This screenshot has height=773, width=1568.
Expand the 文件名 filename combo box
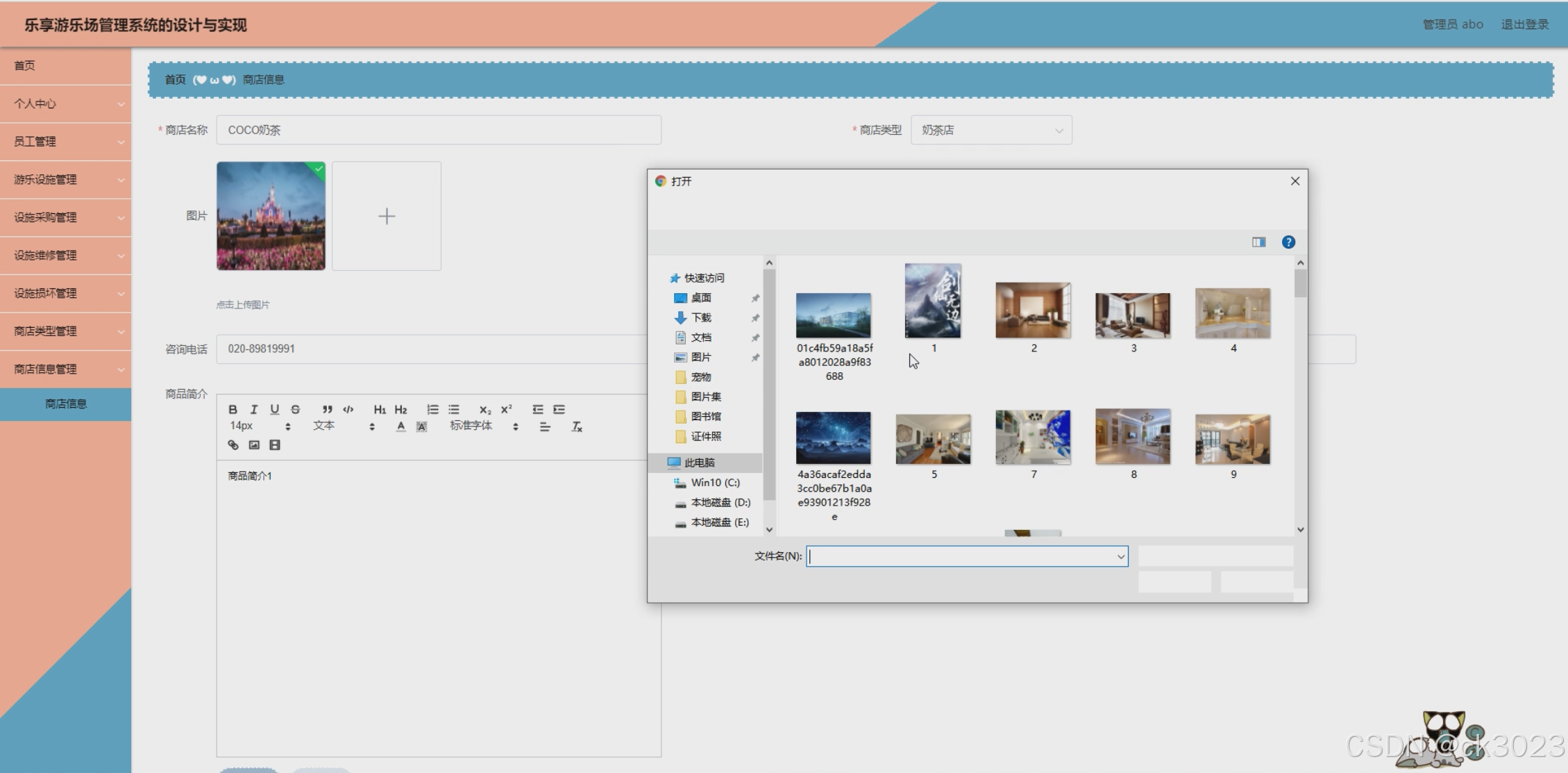tap(1120, 556)
